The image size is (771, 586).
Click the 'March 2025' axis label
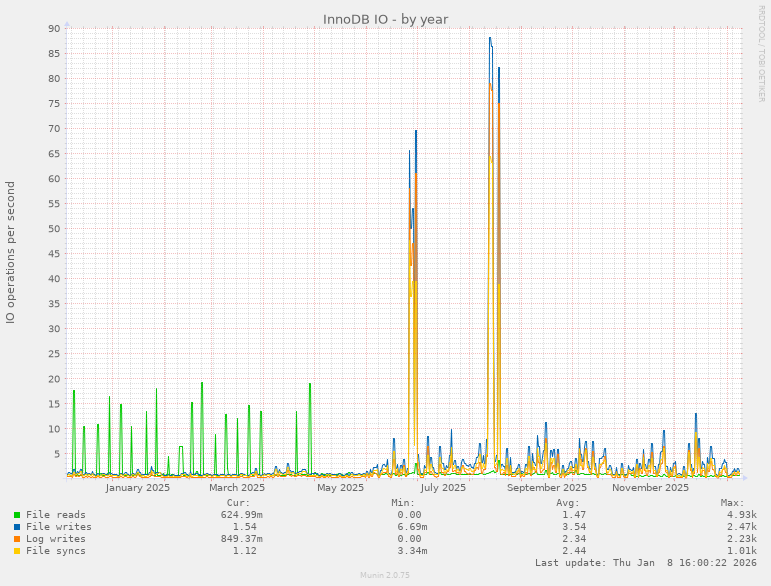[x=237, y=488]
